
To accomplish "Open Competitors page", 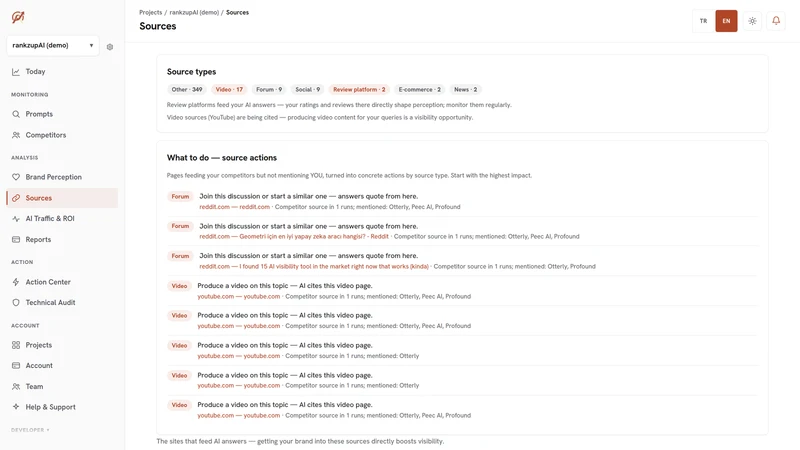I will [62, 135].
